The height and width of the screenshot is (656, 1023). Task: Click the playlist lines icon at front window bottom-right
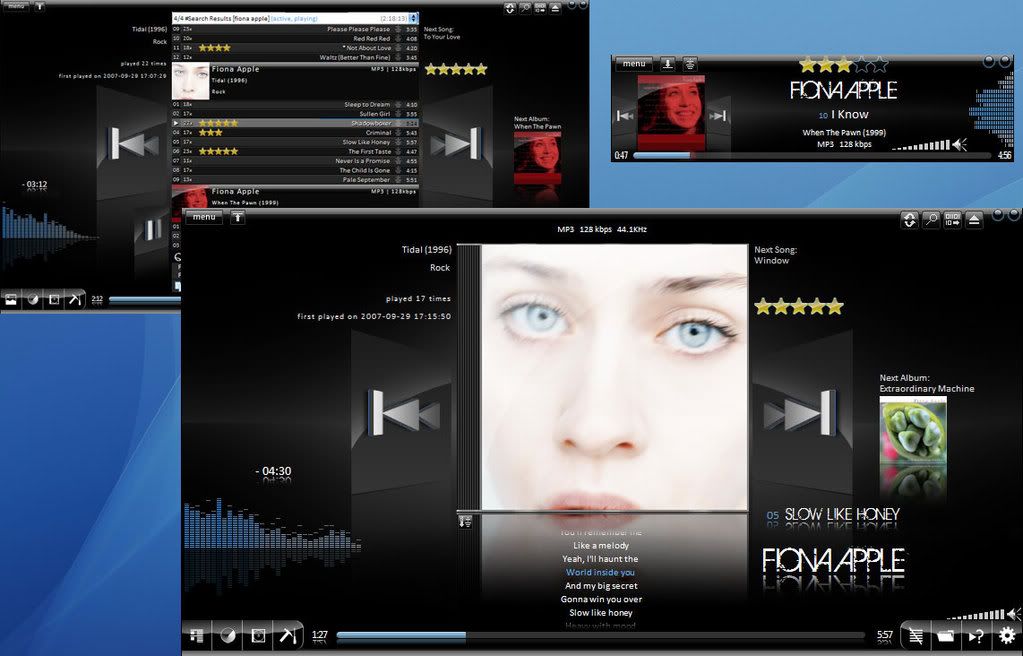915,636
